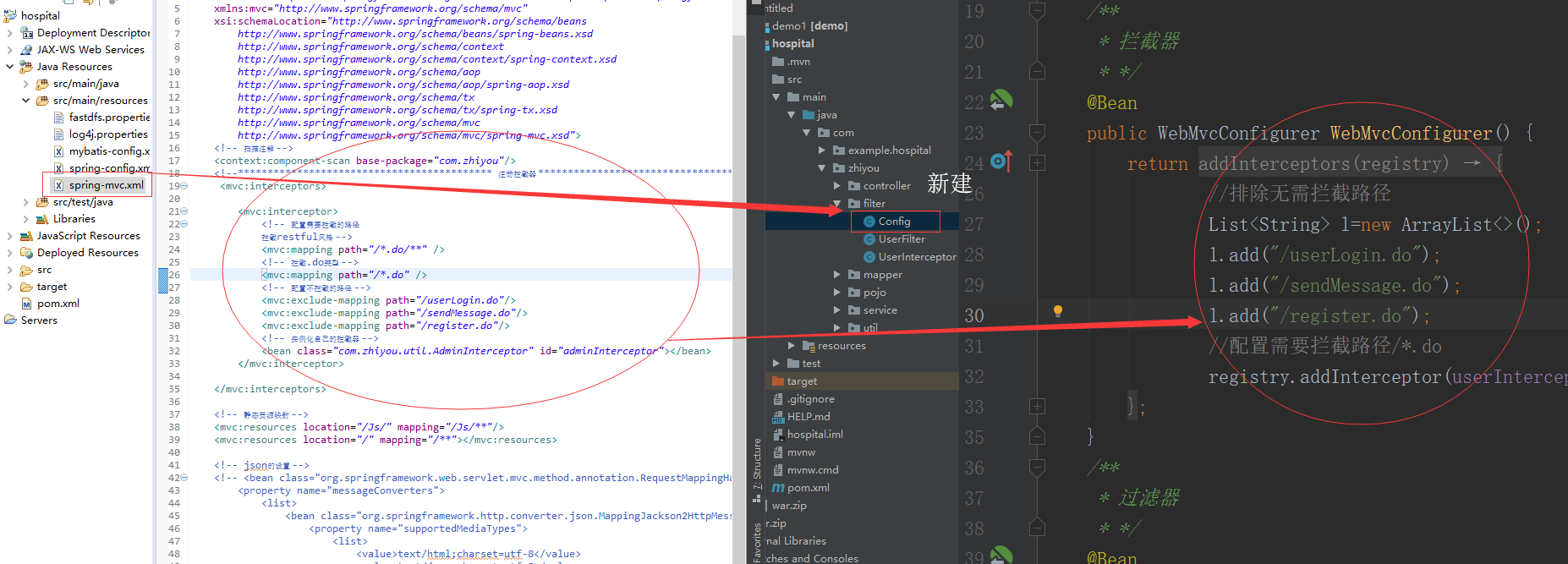Viewport: 1568px width, 564px height.
Task: Click the JAX-WS Web Services icon
Action: (x=26, y=50)
